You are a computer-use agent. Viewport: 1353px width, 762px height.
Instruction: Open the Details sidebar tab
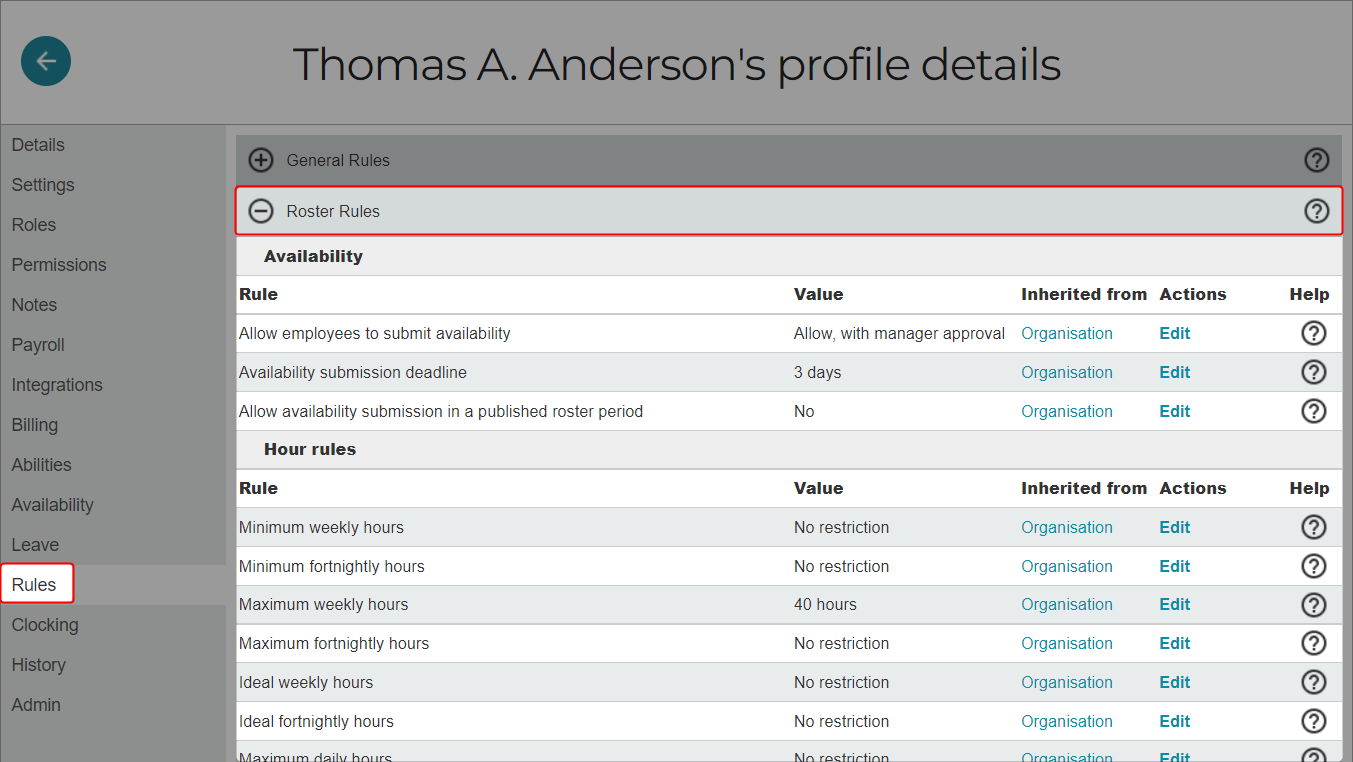38,145
